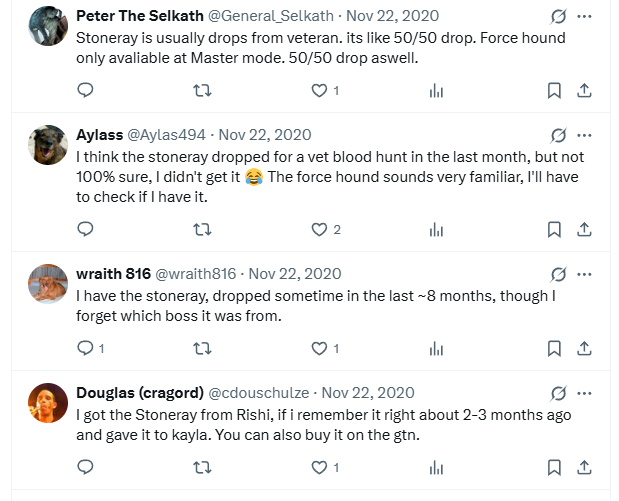Open more options menu on Aylass's tweet

[585, 135]
